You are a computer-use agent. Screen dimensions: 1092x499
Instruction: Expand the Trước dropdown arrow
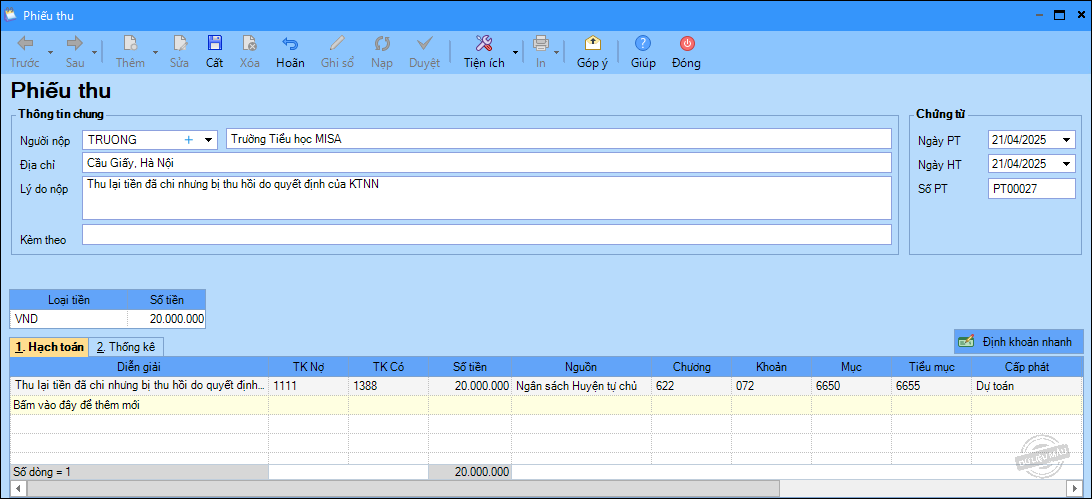point(50,52)
